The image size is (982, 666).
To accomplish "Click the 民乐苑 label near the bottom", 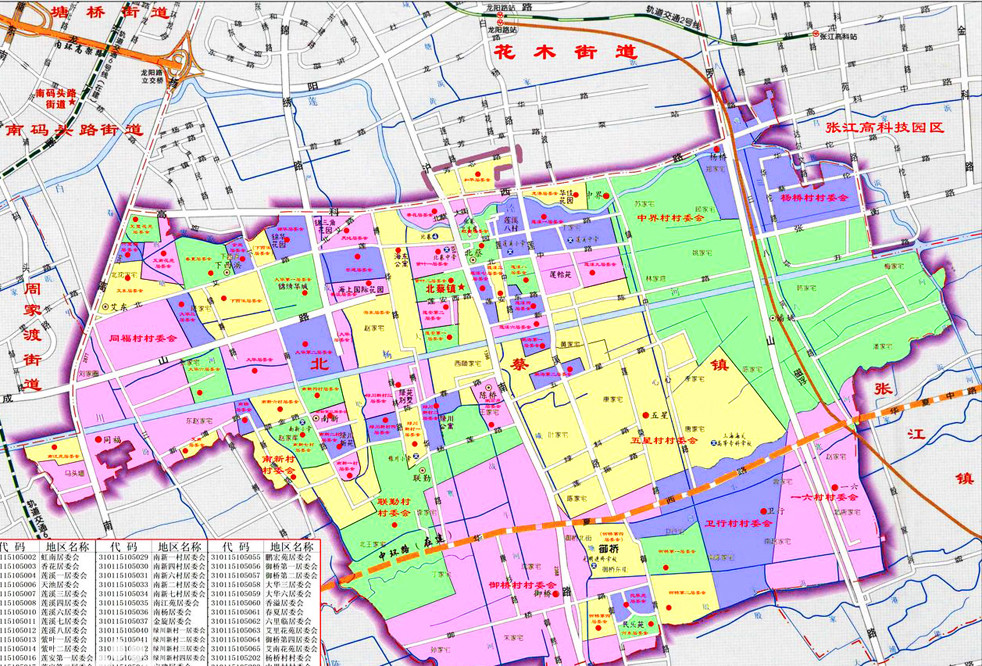I will coord(633,625).
